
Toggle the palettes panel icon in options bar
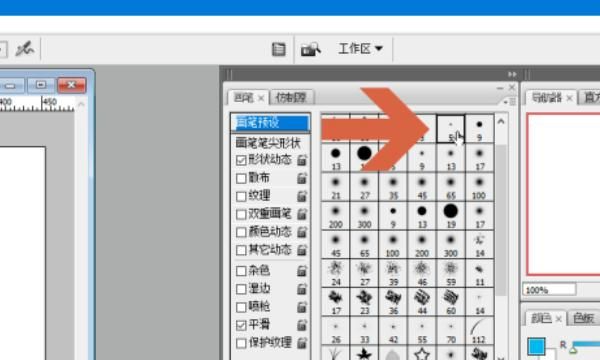279,49
